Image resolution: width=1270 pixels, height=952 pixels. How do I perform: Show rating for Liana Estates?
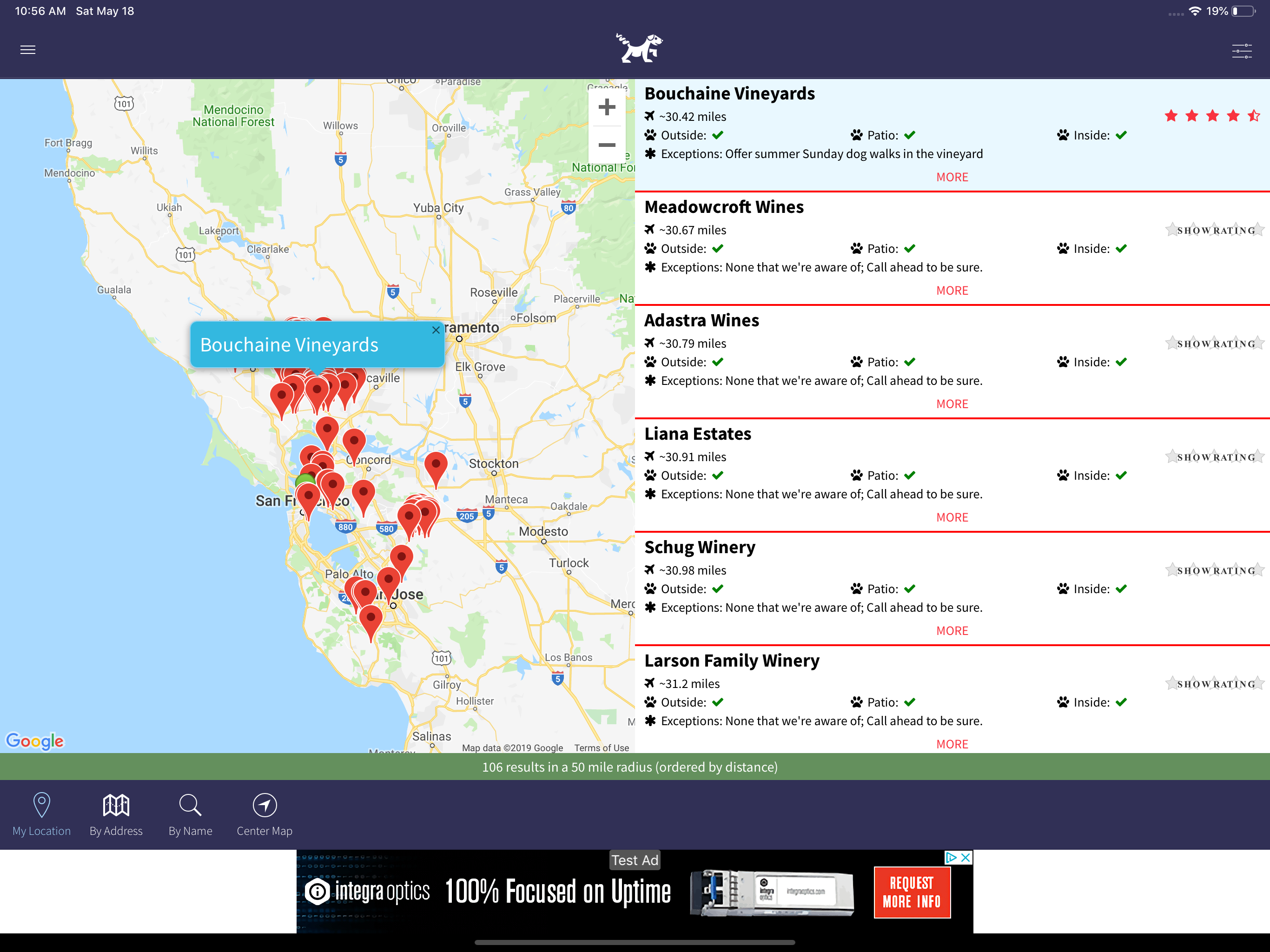[1215, 457]
